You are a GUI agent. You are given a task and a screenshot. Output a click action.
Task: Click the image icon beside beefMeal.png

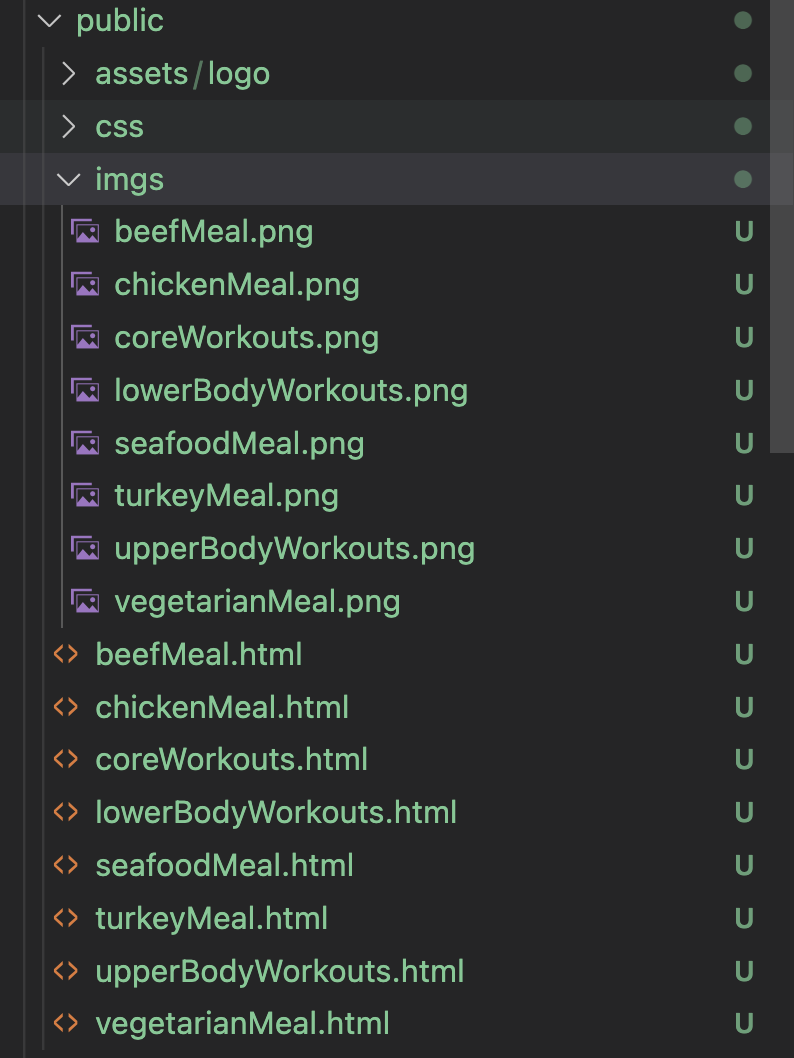85,231
